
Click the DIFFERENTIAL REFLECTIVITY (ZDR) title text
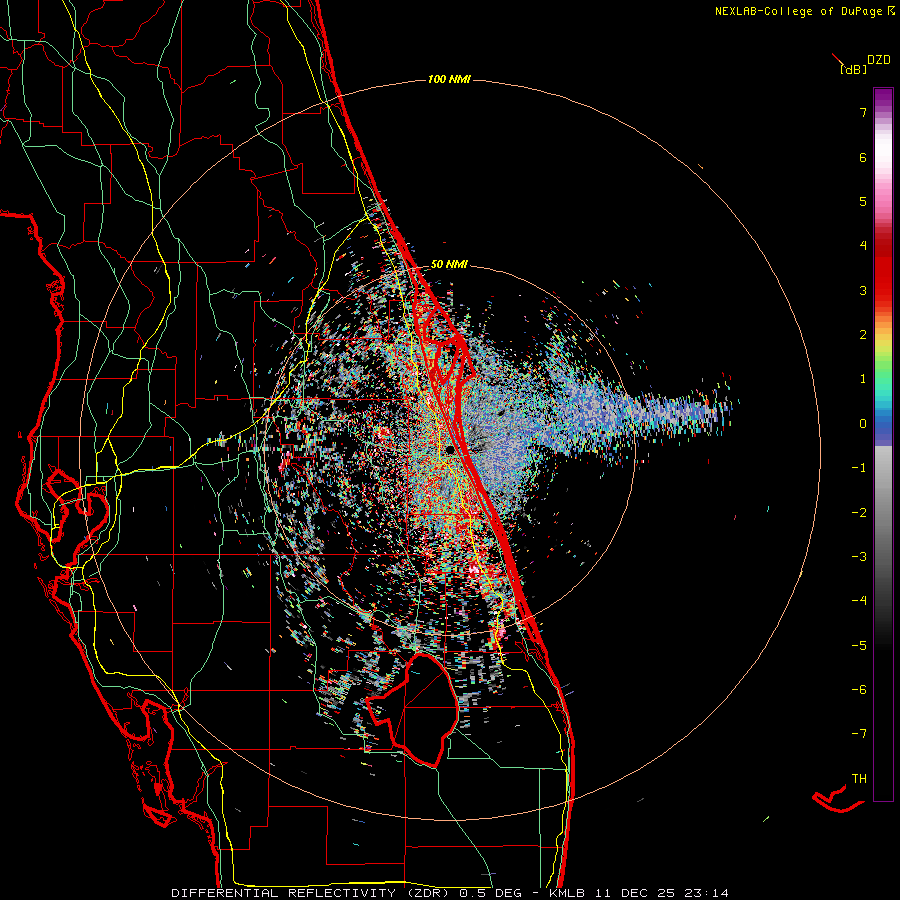313,893
